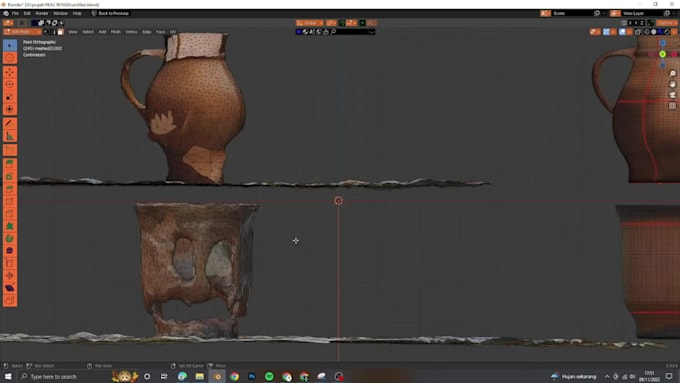Expand the viewport shading options arrow

674,32
